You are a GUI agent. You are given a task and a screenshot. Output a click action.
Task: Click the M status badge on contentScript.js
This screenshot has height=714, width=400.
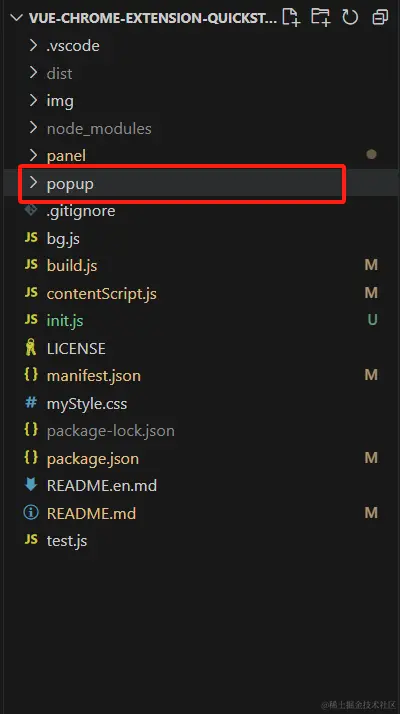click(371, 293)
